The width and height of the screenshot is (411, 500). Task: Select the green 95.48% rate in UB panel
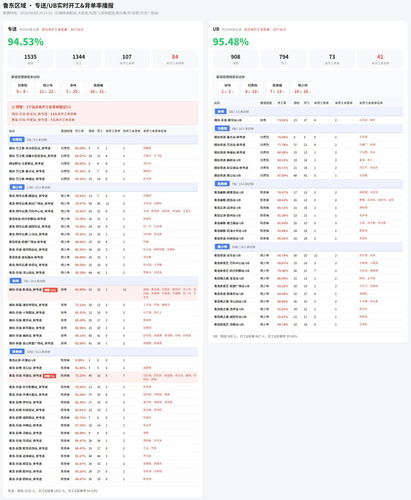[231, 42]
